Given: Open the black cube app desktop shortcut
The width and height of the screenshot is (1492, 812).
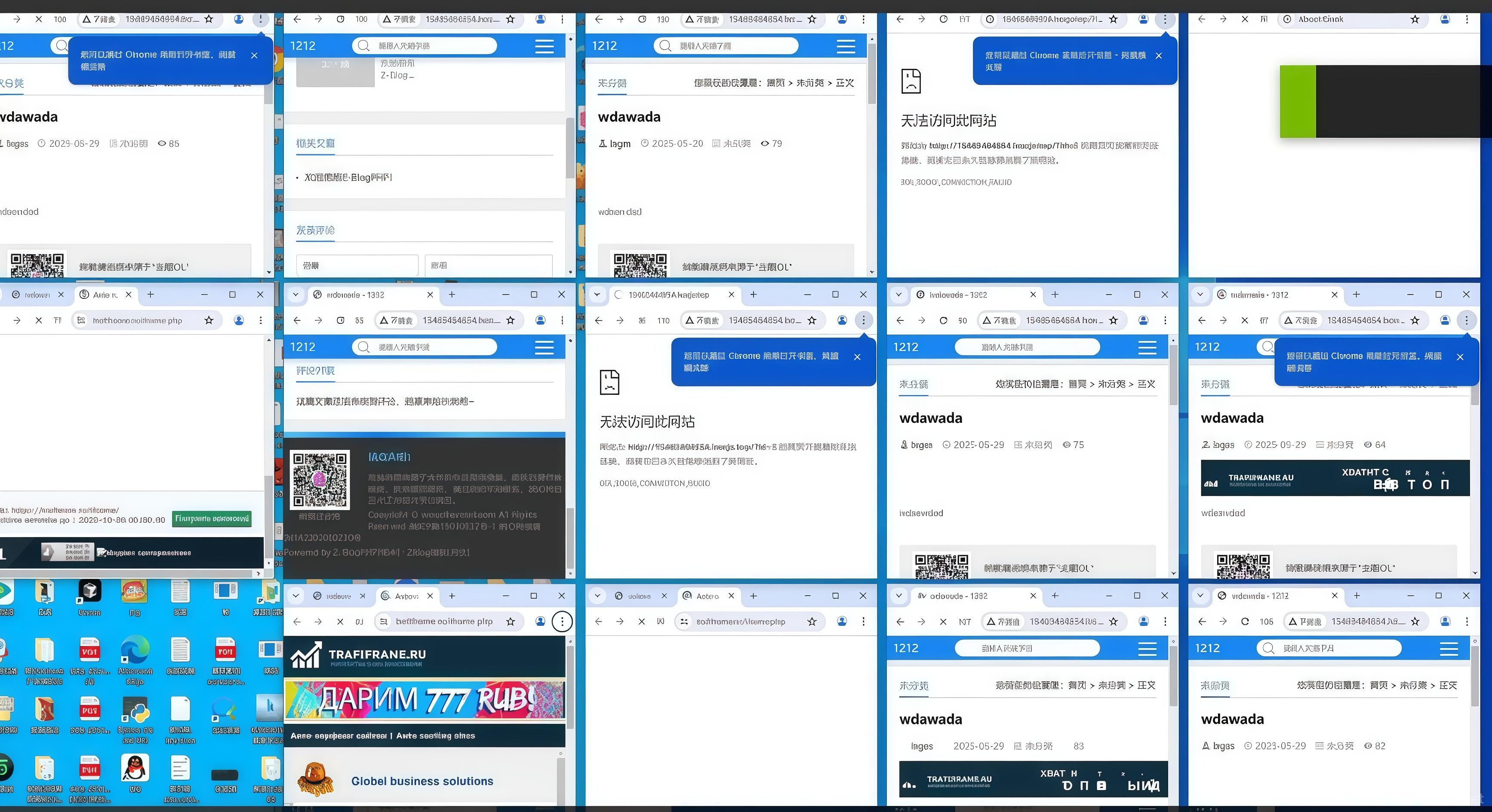Looking at the screenshot, I should (x=90, y=591).
